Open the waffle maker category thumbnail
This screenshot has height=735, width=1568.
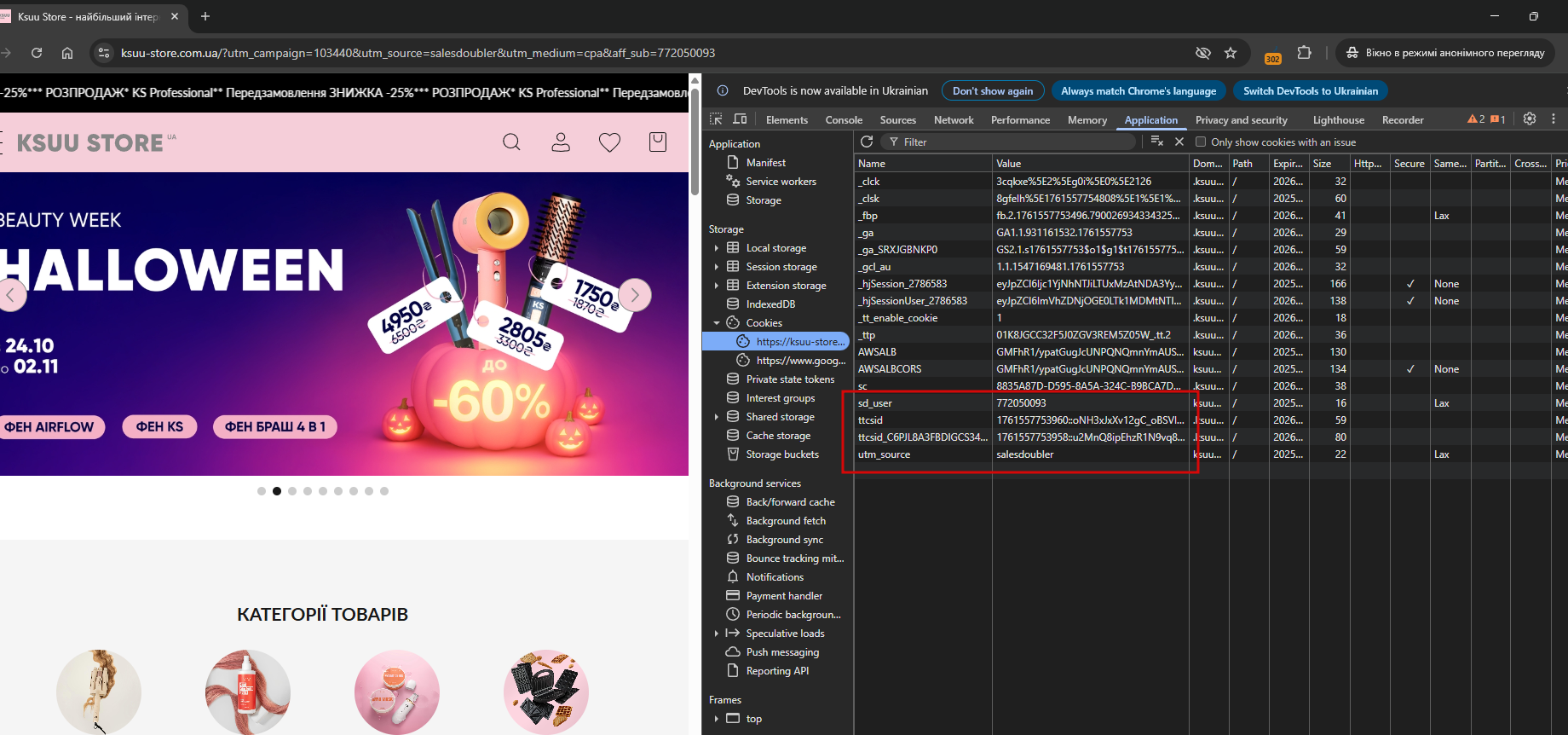[x=546, y=692]
